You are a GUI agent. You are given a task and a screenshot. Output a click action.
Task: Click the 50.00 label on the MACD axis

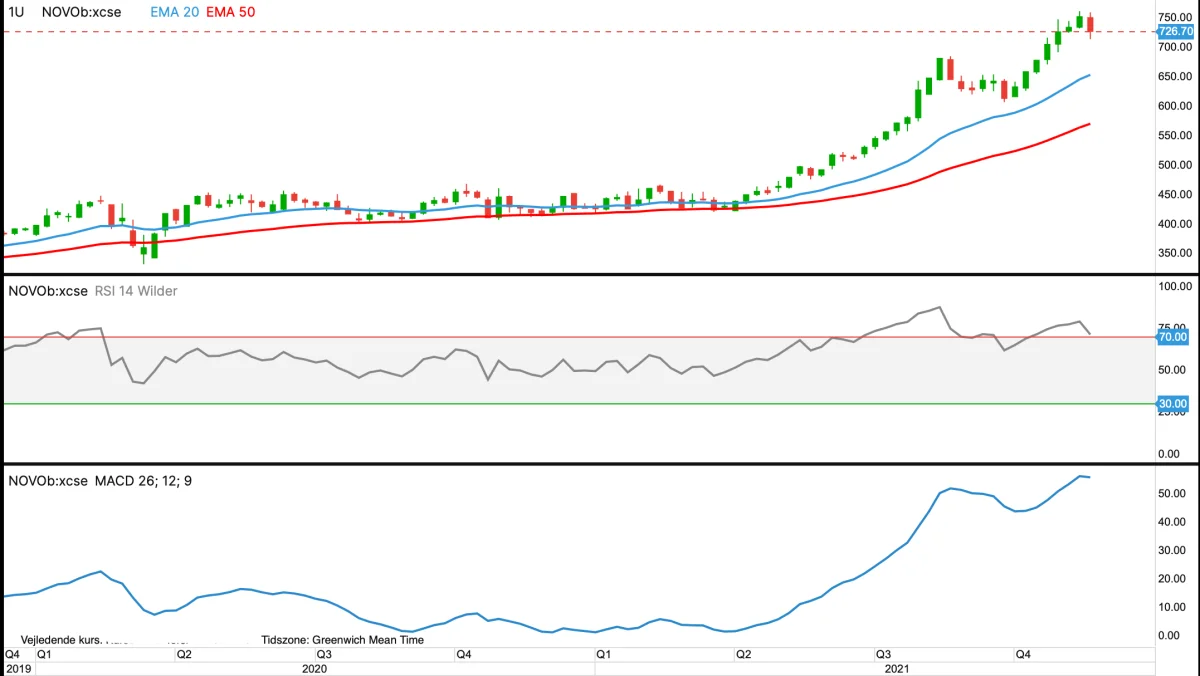pos(1171,494)
